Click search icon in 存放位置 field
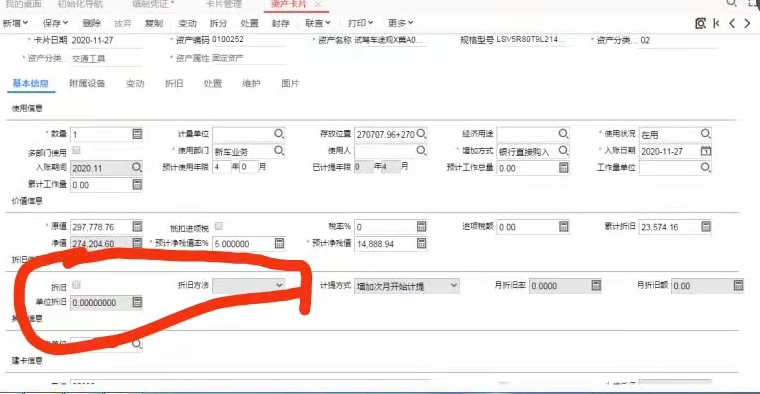 pos(421,133)
